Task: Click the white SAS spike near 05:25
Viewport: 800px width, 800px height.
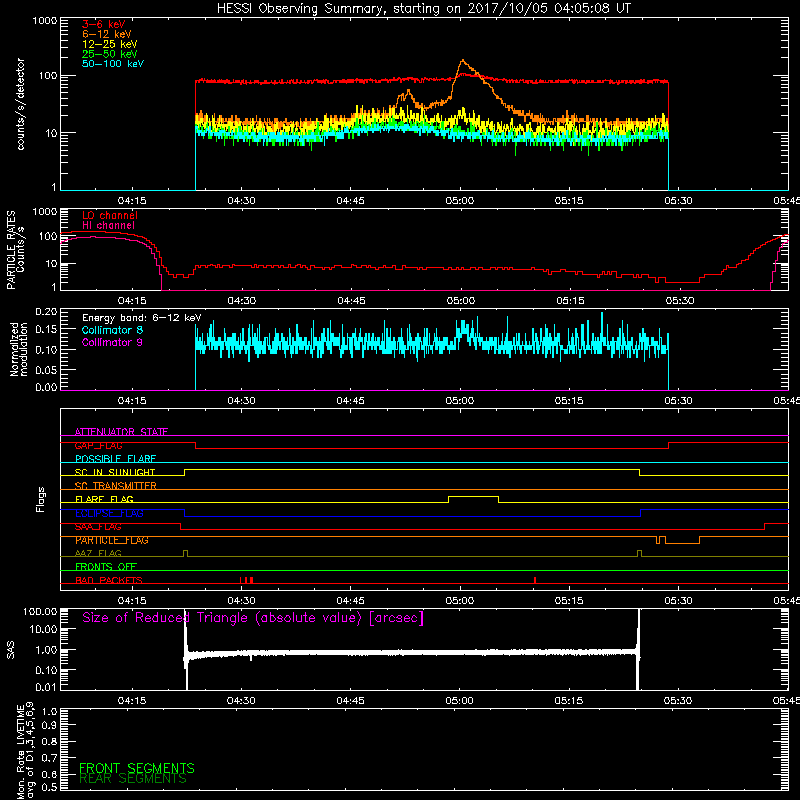Action: tap(638, 648)
